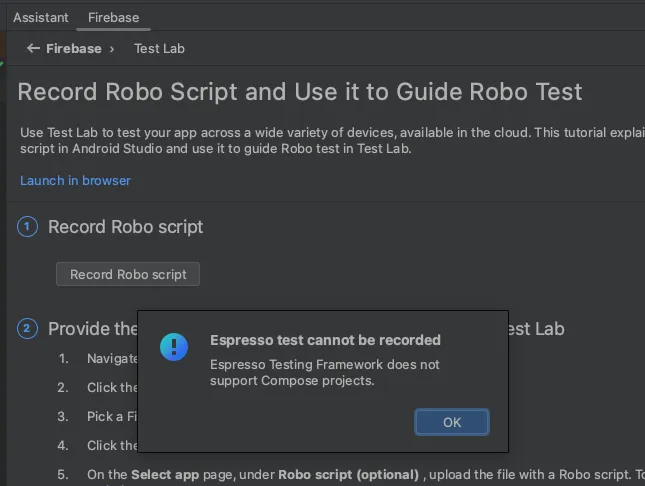Select the Firebase tab
Screen dimensions: 645x486
[x=113, y=17]
